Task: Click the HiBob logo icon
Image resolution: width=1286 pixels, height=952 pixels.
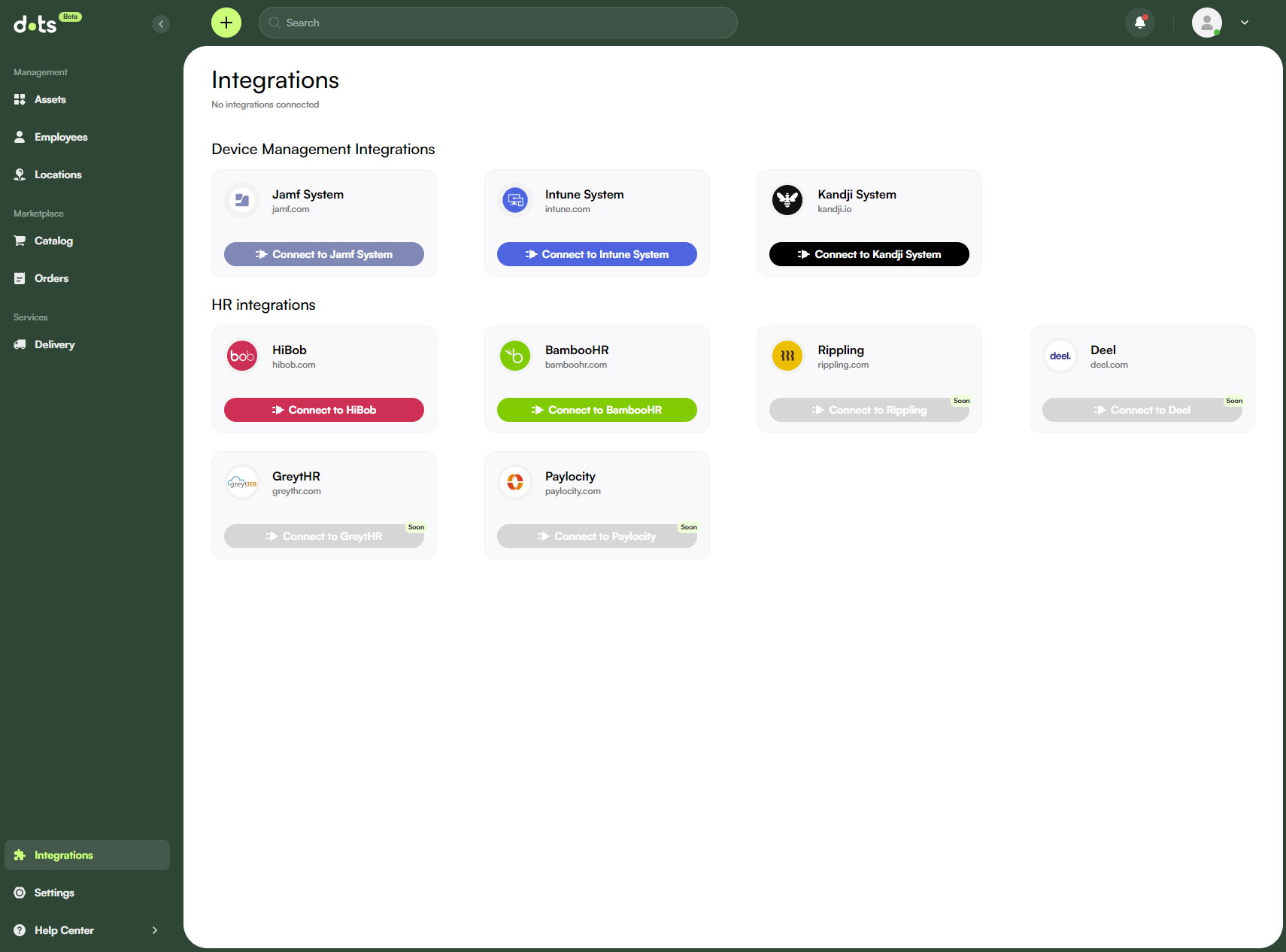Action: (242, 356)
